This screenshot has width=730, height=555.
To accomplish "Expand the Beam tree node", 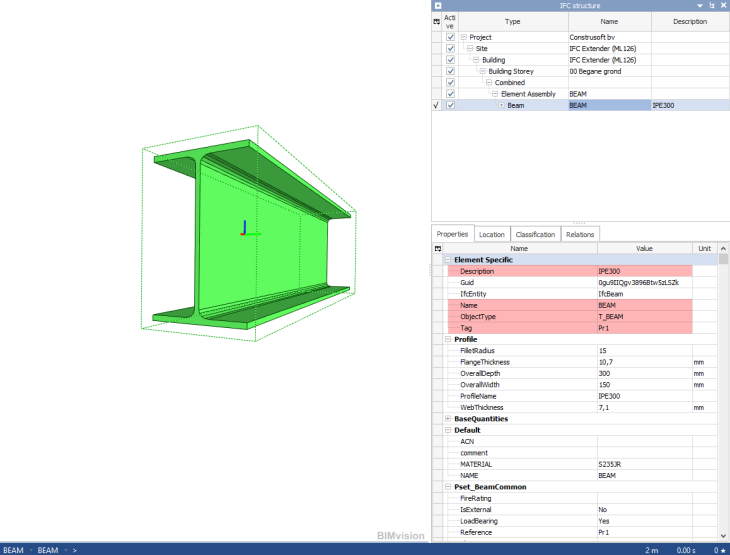I will click(501, 105).
